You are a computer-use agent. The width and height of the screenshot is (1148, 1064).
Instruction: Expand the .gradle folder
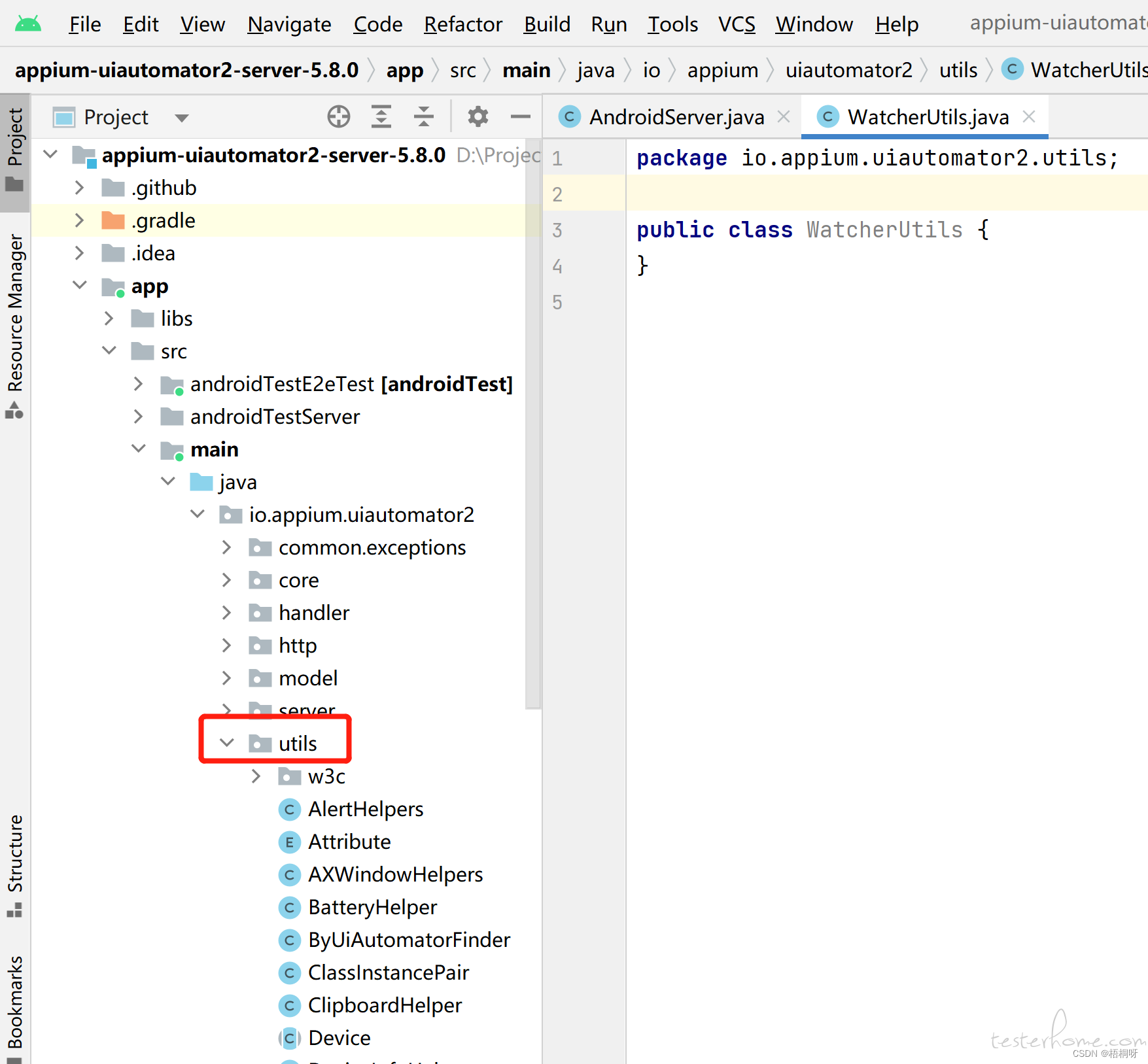79,220
